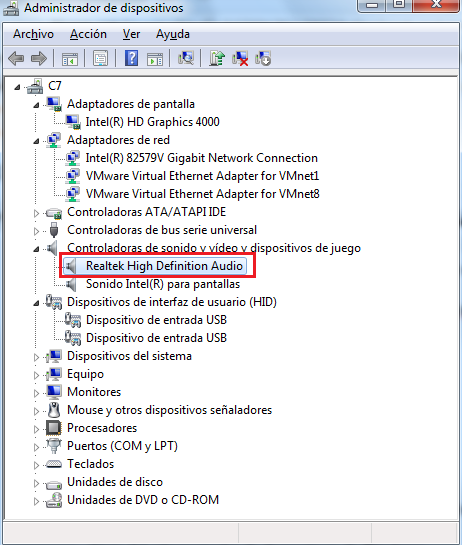Screen dimensions: 462x545
Task: Toggle the action pane toolbar icon
Action: (155, 59)
